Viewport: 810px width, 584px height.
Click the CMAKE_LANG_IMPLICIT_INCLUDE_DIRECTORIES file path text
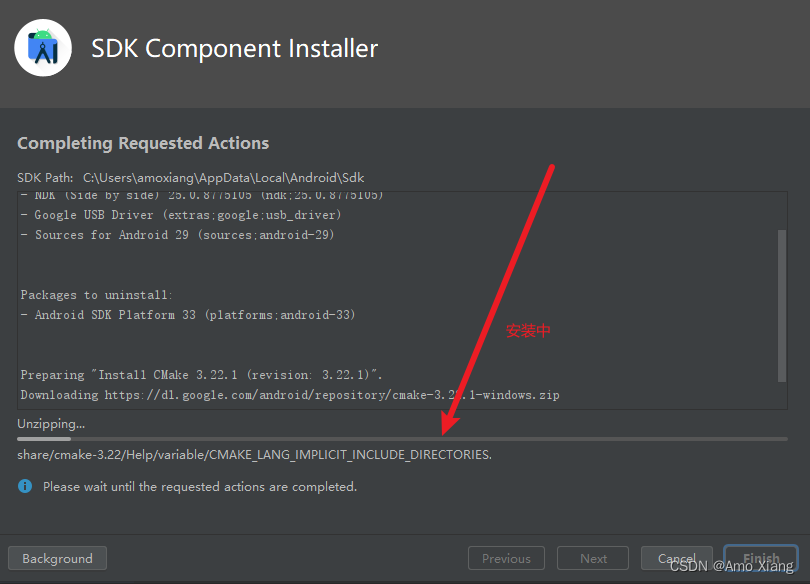click(x=254, y=455)
